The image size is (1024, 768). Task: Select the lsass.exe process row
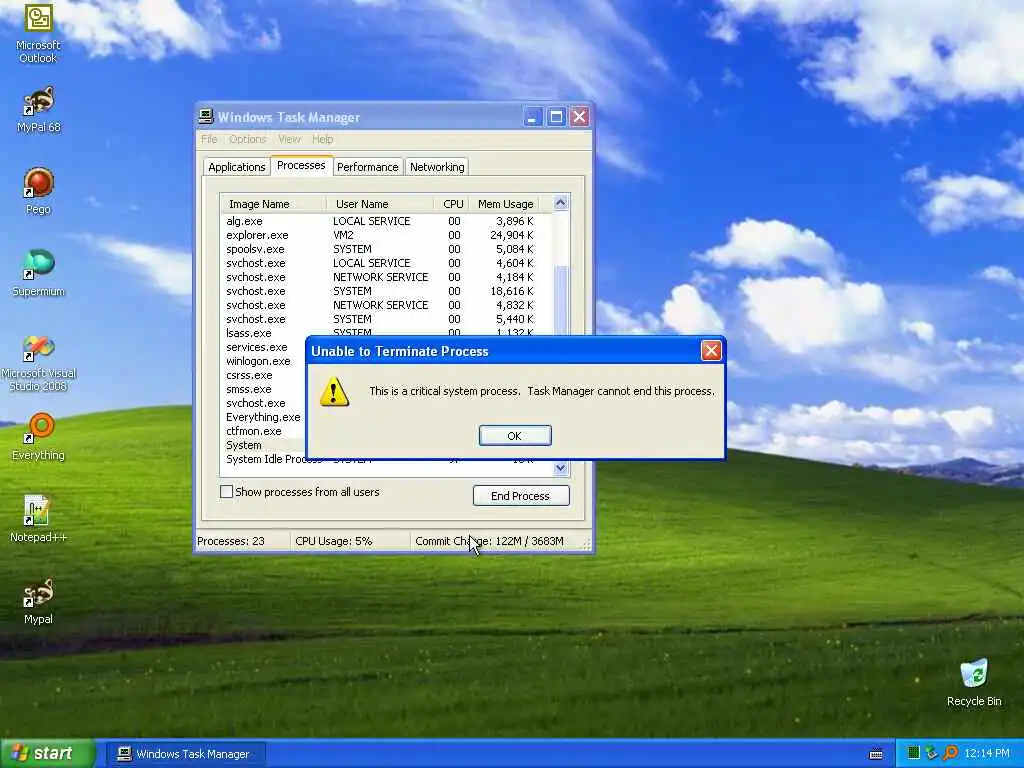click(387, 332)
